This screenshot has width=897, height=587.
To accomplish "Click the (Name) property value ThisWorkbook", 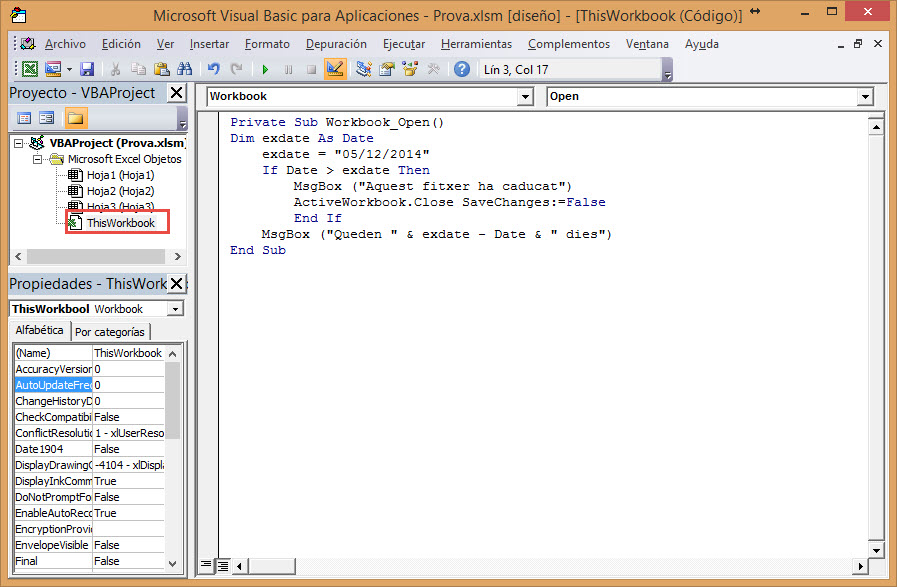I will [x=128, y=353].
